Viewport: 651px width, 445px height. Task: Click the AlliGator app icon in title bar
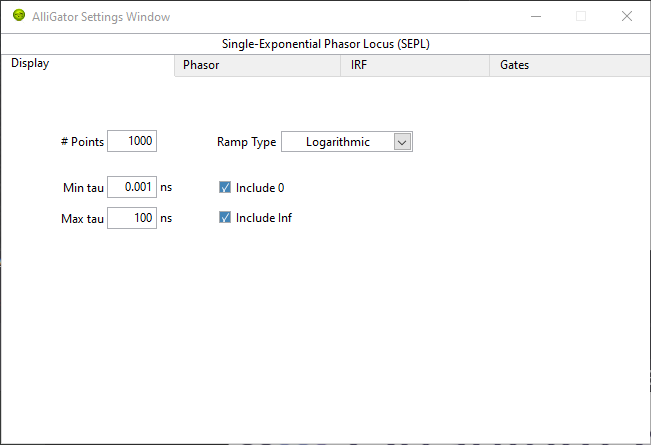click(x=19, y=16)
